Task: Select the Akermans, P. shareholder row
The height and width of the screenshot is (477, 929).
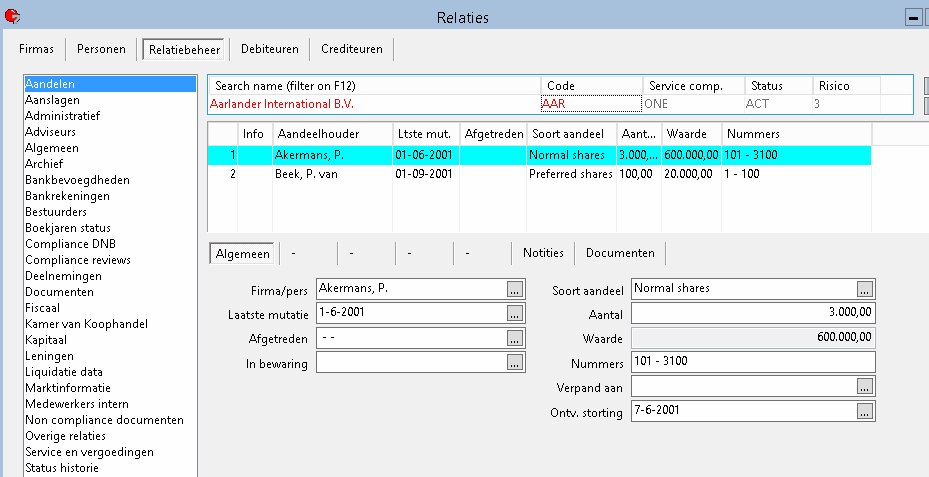Action: [x=539, y=155]
